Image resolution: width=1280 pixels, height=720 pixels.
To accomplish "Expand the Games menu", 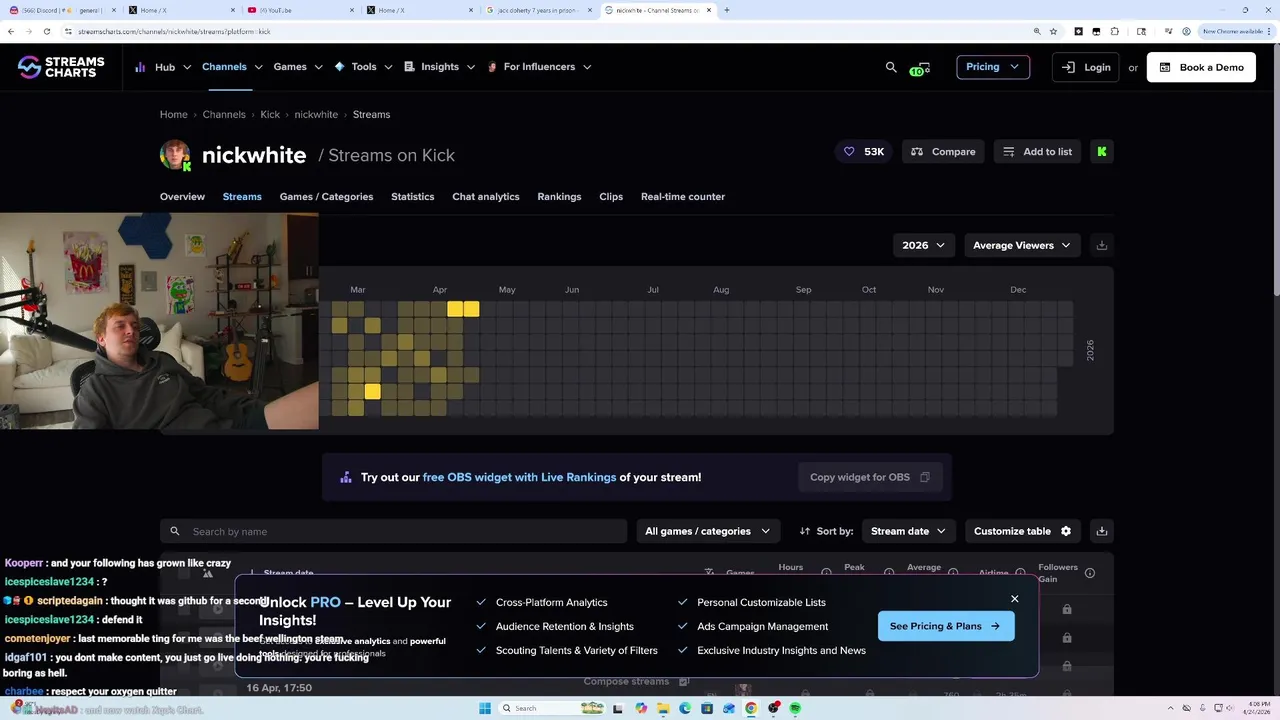I will (x=298, y=67).
